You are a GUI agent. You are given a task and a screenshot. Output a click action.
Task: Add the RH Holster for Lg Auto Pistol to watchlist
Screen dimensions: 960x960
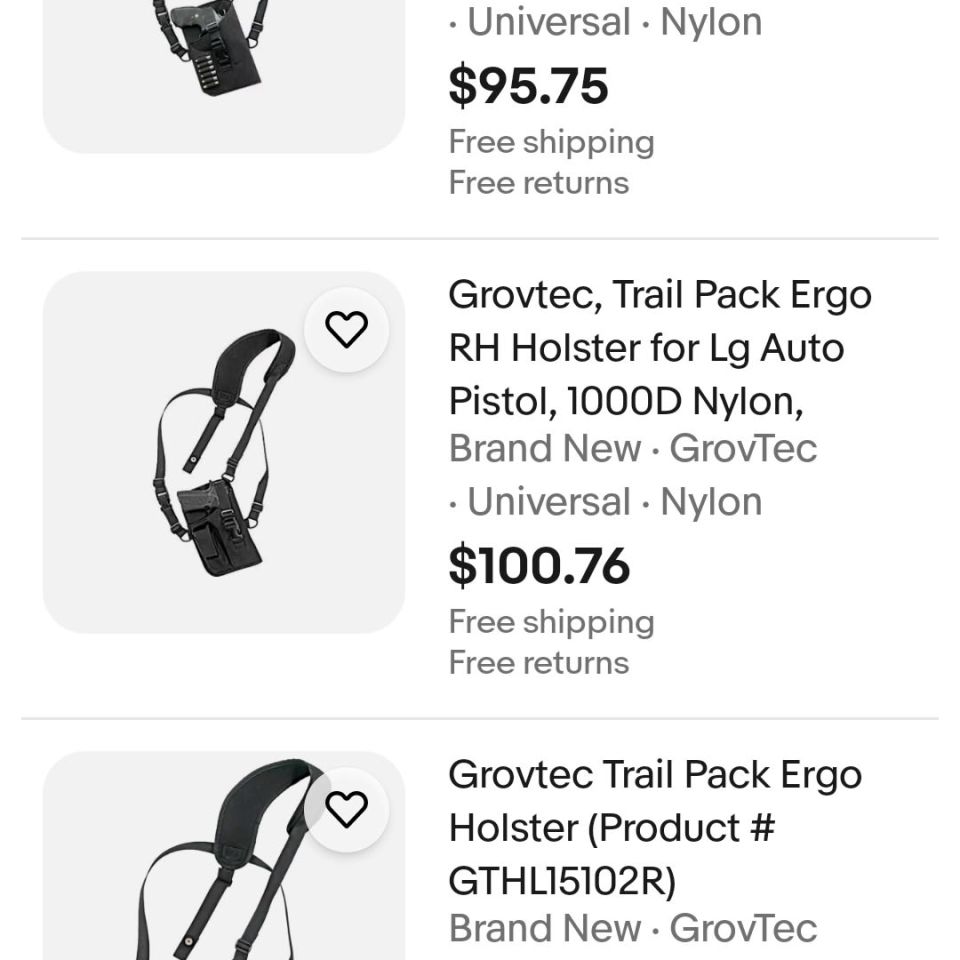point(347,330)
